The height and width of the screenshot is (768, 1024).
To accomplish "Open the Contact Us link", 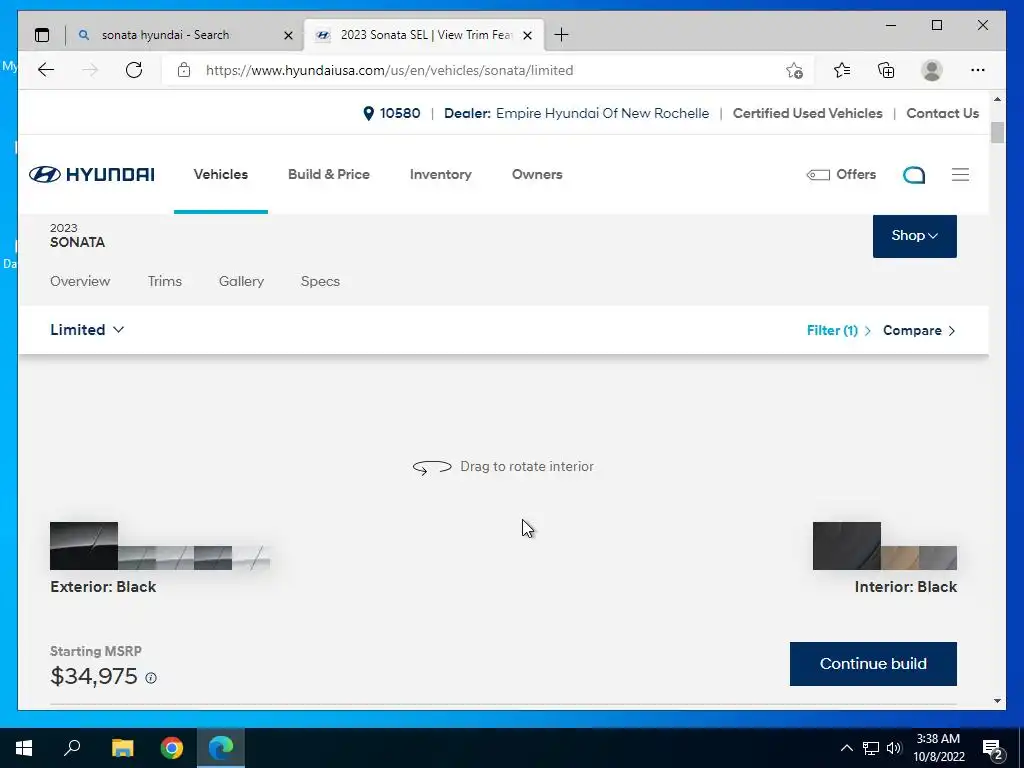I will tap(942, 114).
